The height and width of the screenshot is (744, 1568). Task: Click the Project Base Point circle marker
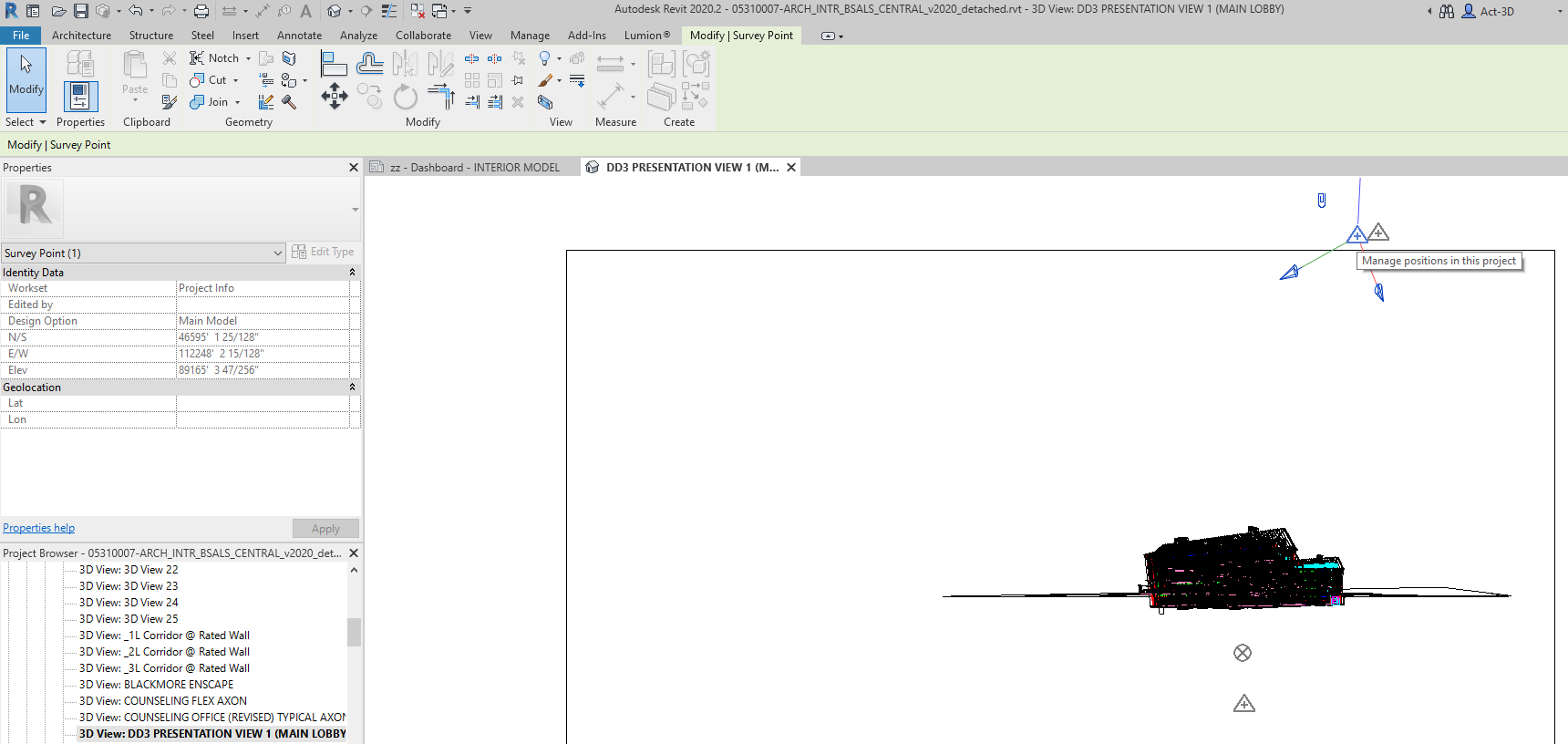pyautogui.click(x=1242, y=653)
